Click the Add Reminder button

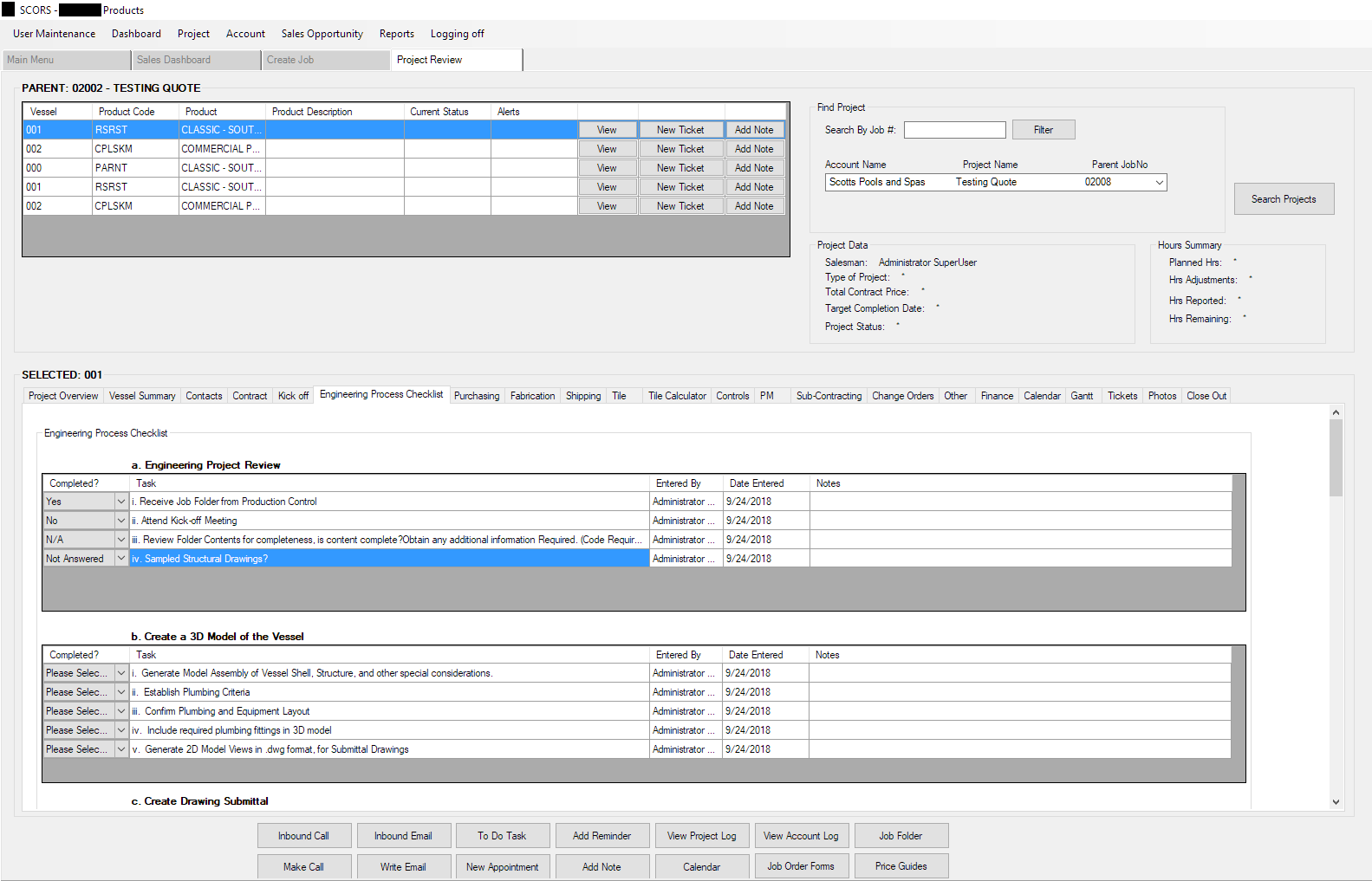[x=601, y=836]
